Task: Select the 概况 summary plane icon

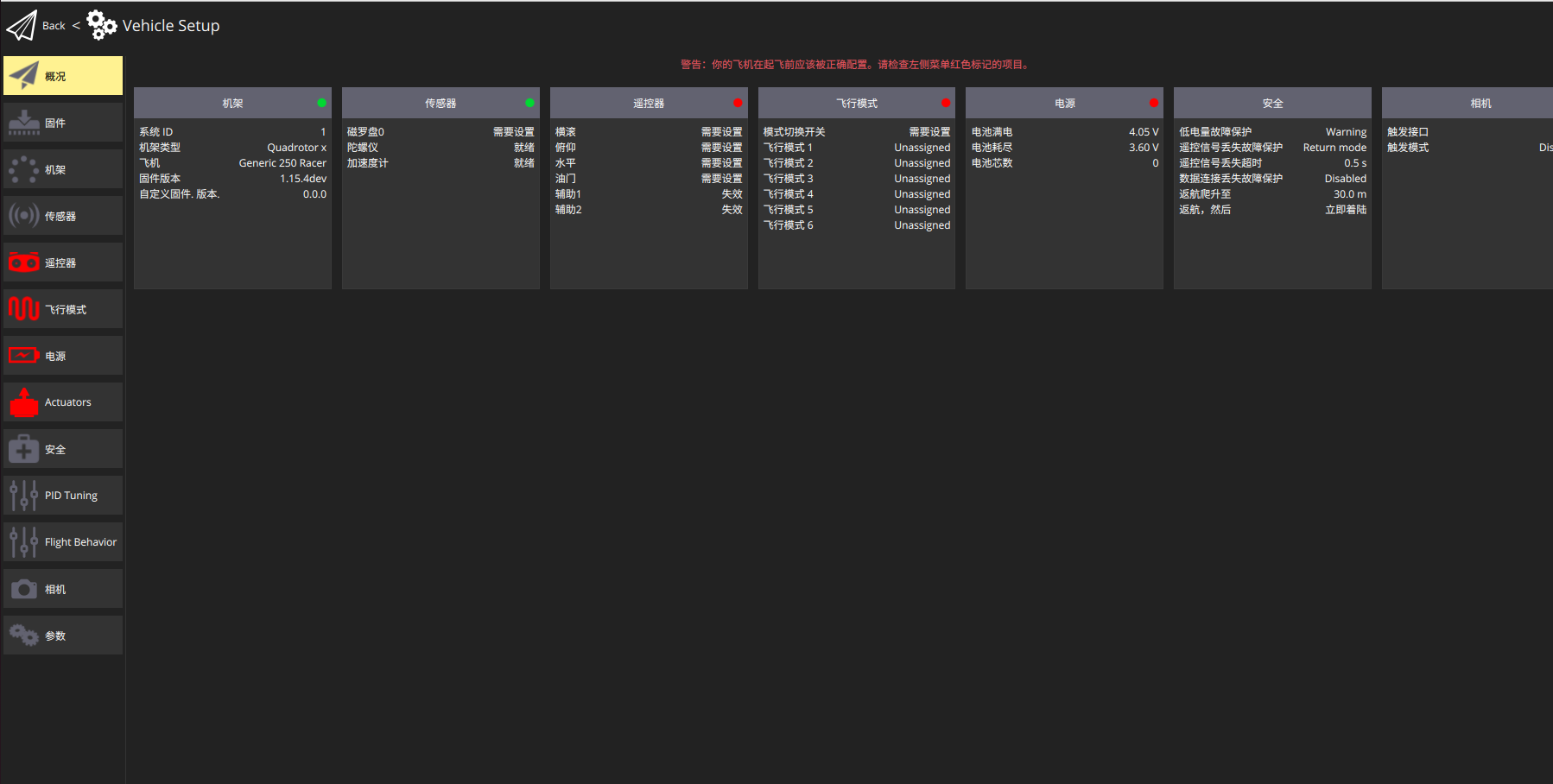Action: [24, 76]
